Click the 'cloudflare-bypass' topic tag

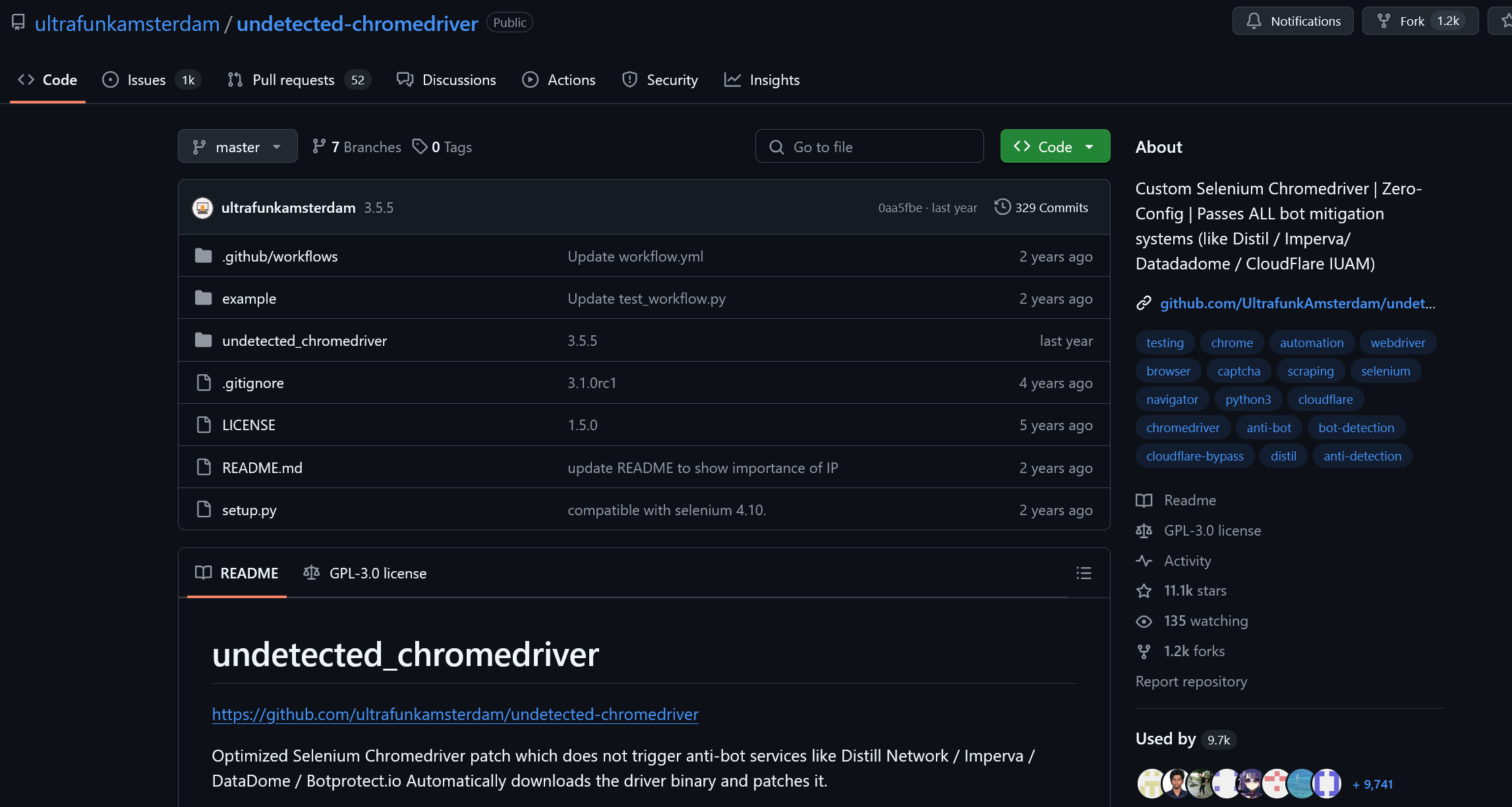(1194, 456)
